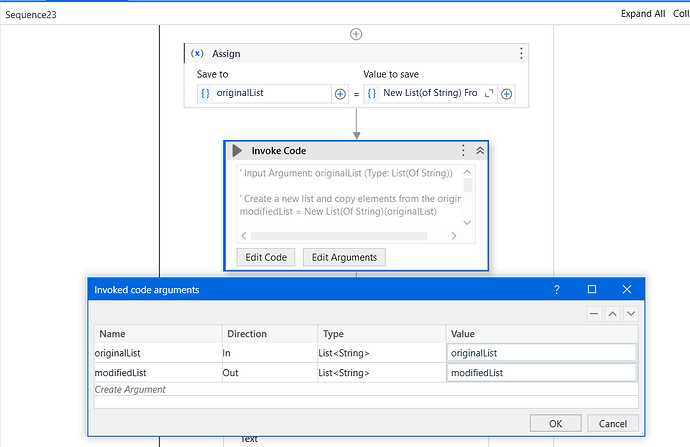Collapse the Invoke Code activity
The height and width of the screenshot is (447, 690).
point(480,150)
